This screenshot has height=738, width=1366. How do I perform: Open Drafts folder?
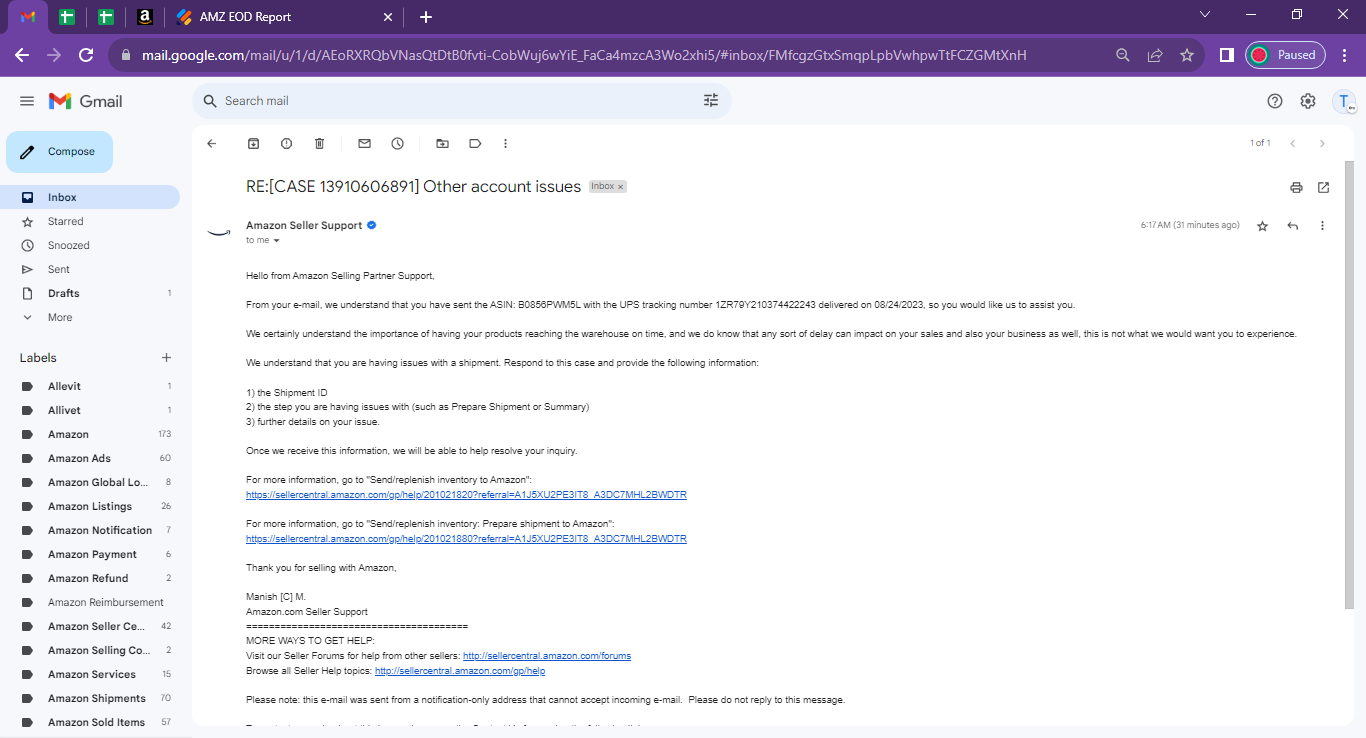tap(90, 293)
